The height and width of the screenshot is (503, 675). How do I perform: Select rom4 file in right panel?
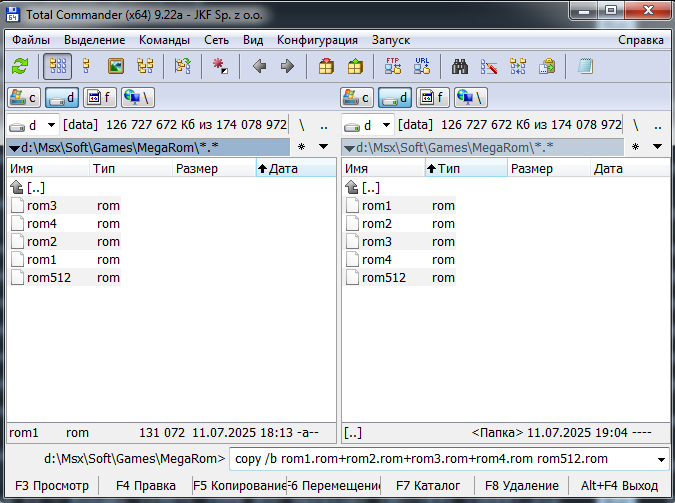pyautogui.click(x=400, y=260)
